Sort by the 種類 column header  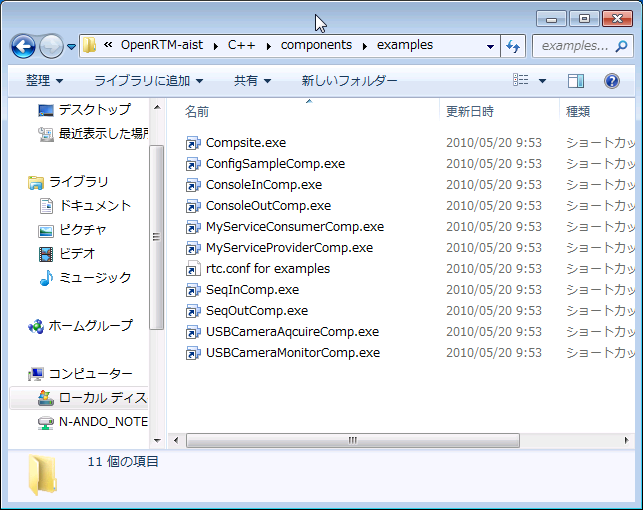click(x=578, y=112)
